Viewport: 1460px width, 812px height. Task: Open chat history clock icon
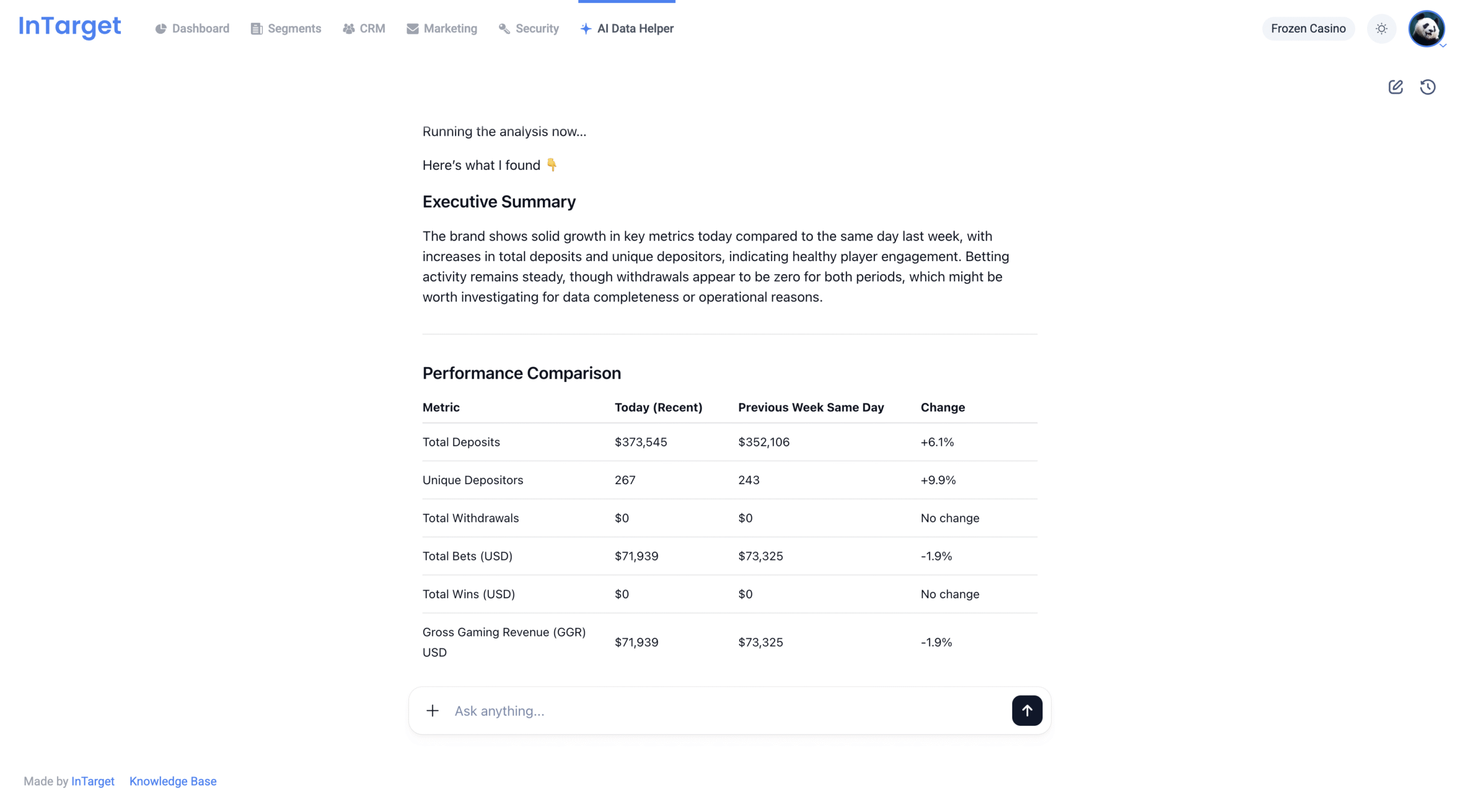(x=1427, y=87)
